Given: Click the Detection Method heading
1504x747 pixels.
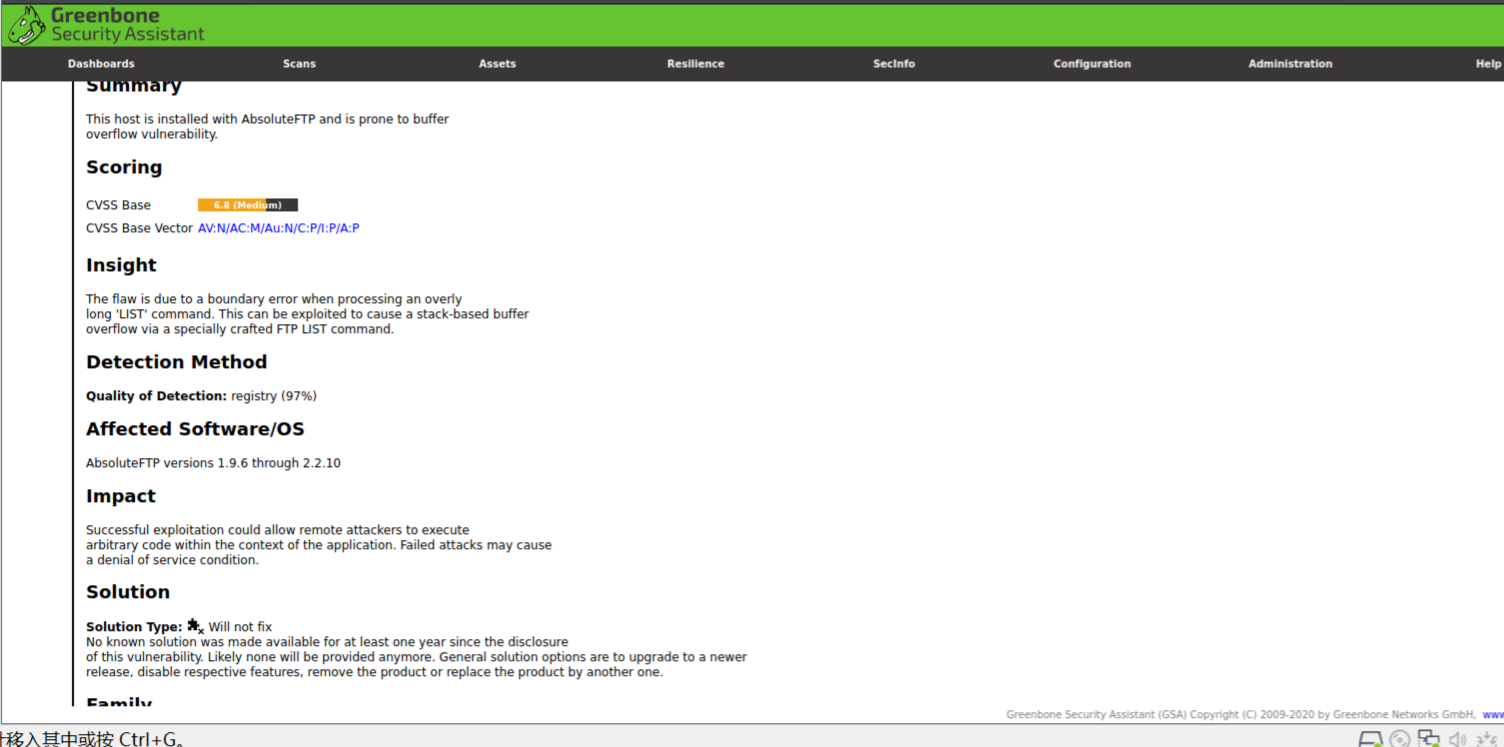Looking at the screenshot, I should pyautogui.click(x=176, y=362).
